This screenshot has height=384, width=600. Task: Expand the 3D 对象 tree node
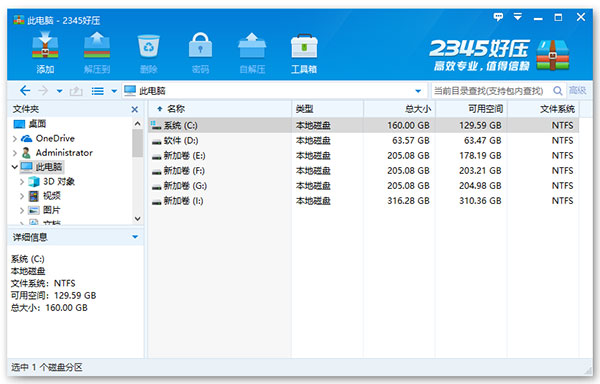(22, 182)
